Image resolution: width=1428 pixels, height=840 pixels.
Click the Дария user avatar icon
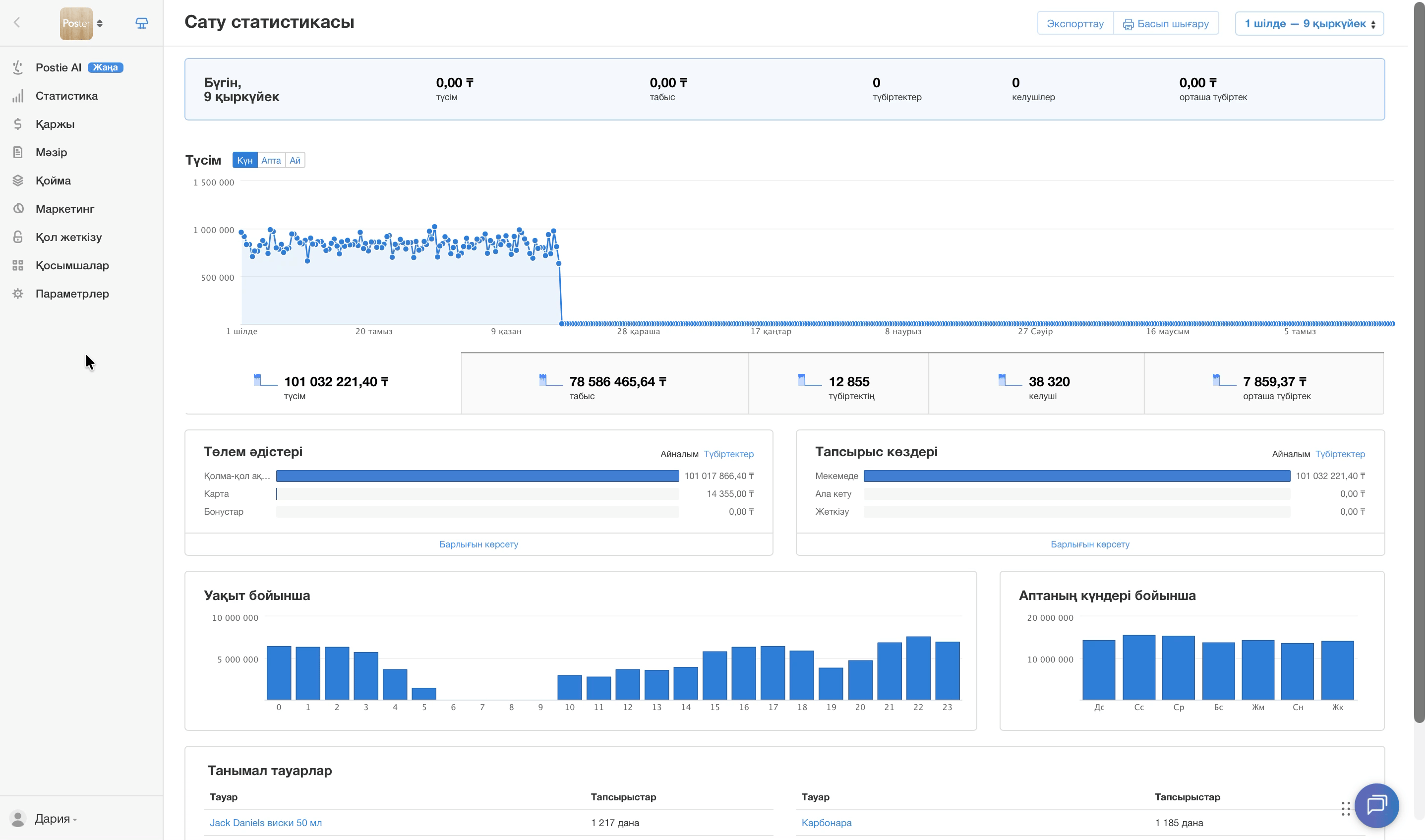coord(18,819)
